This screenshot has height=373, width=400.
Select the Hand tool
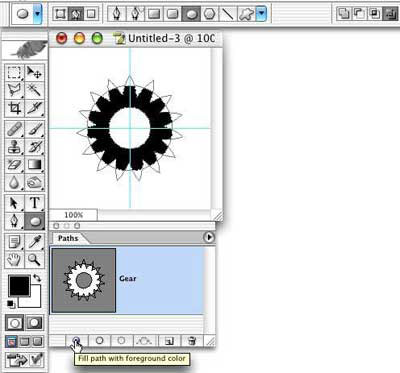pos(14,259)
